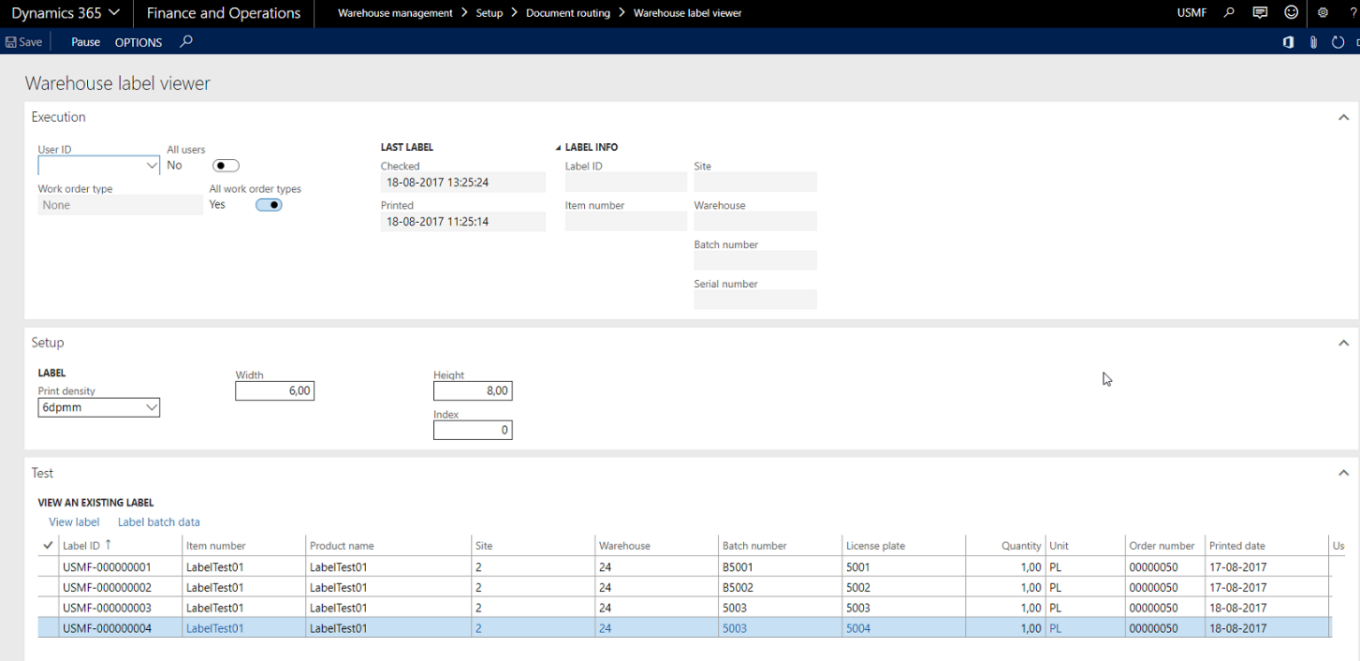Open the Print density dropdown
Screen dimensions: 1360x661
[153, 407]
